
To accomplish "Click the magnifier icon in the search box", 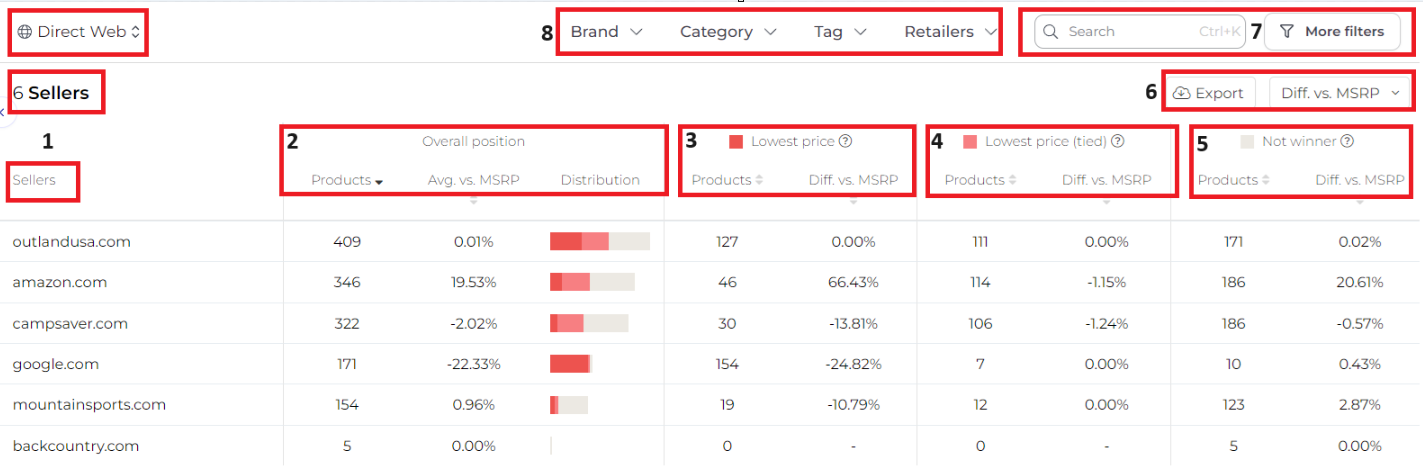I will point(1050,32).
